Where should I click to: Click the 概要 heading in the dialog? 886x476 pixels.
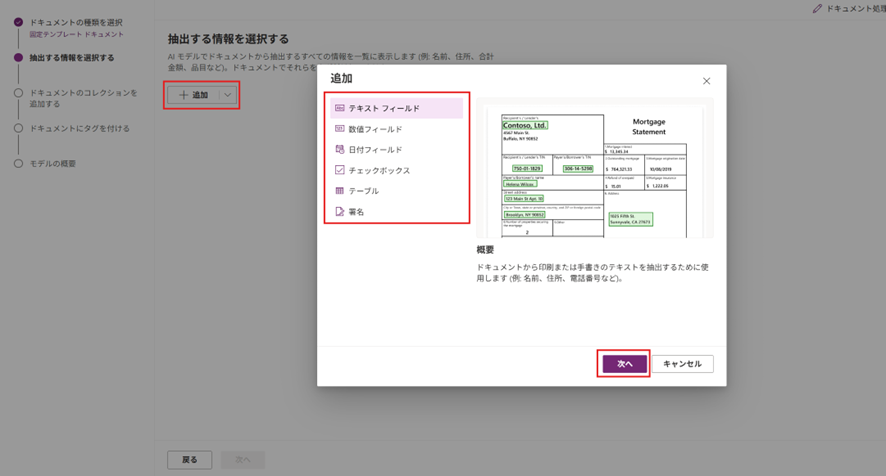[x=485, y=249]
